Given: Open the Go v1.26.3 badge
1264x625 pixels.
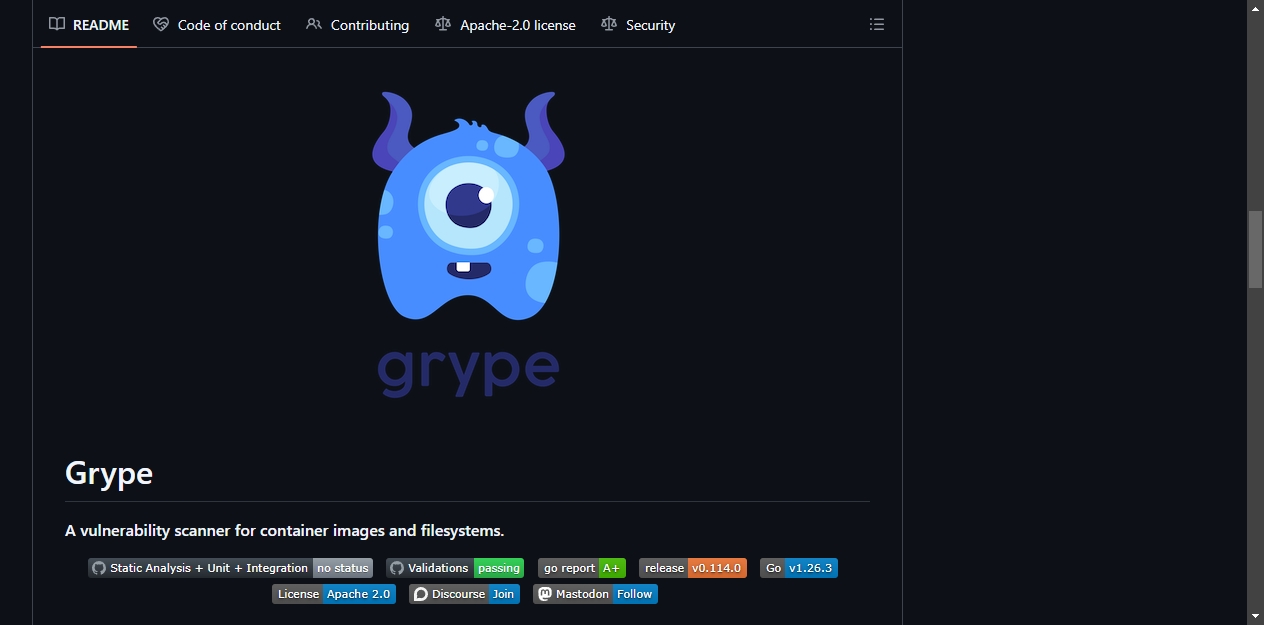Looking at the screenshot, I should (799, 568).
